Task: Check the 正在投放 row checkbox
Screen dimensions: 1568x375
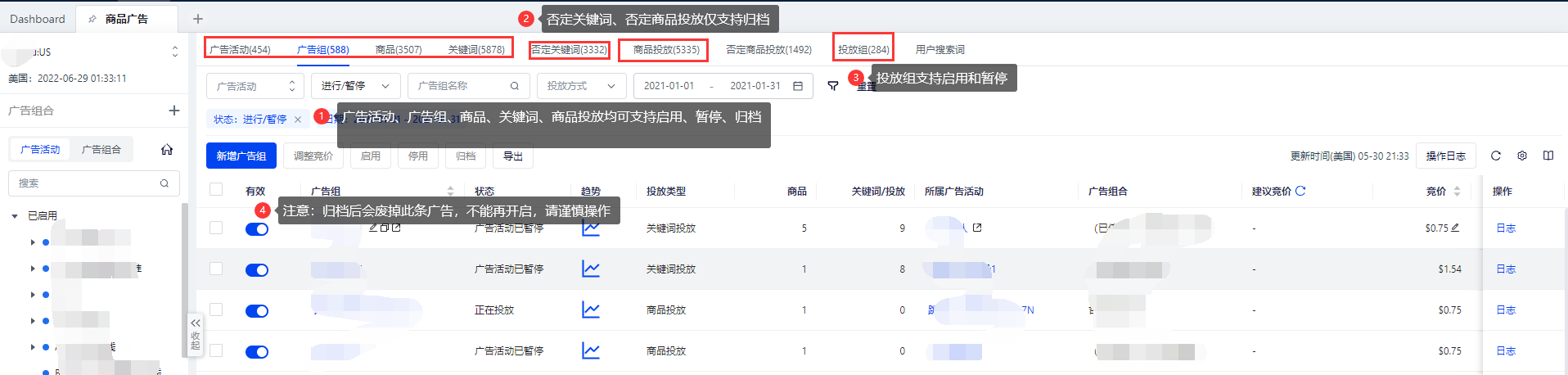Action: click(x=216, y=309)
